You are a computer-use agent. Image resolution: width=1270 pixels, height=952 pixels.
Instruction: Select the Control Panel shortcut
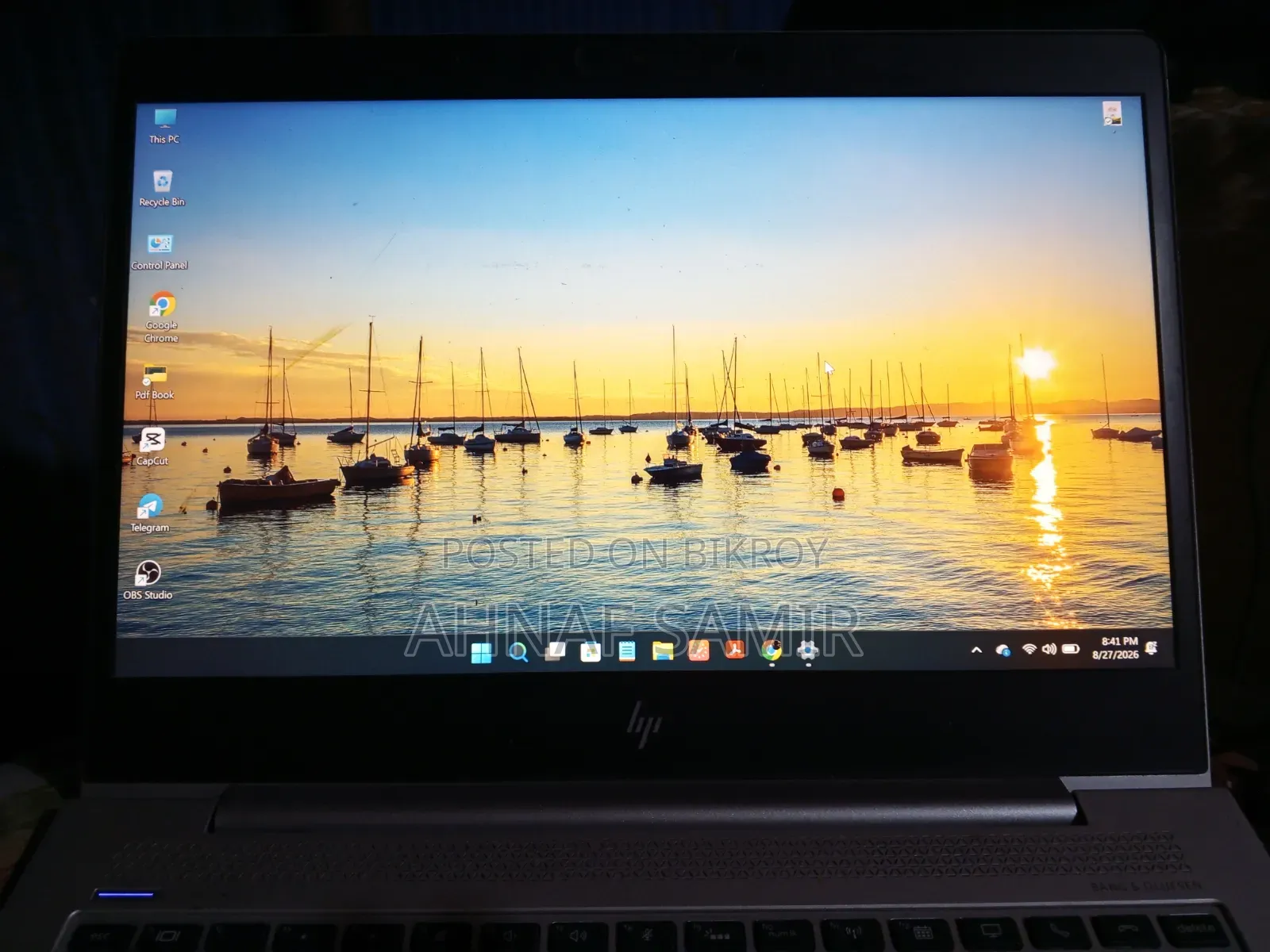160,251
